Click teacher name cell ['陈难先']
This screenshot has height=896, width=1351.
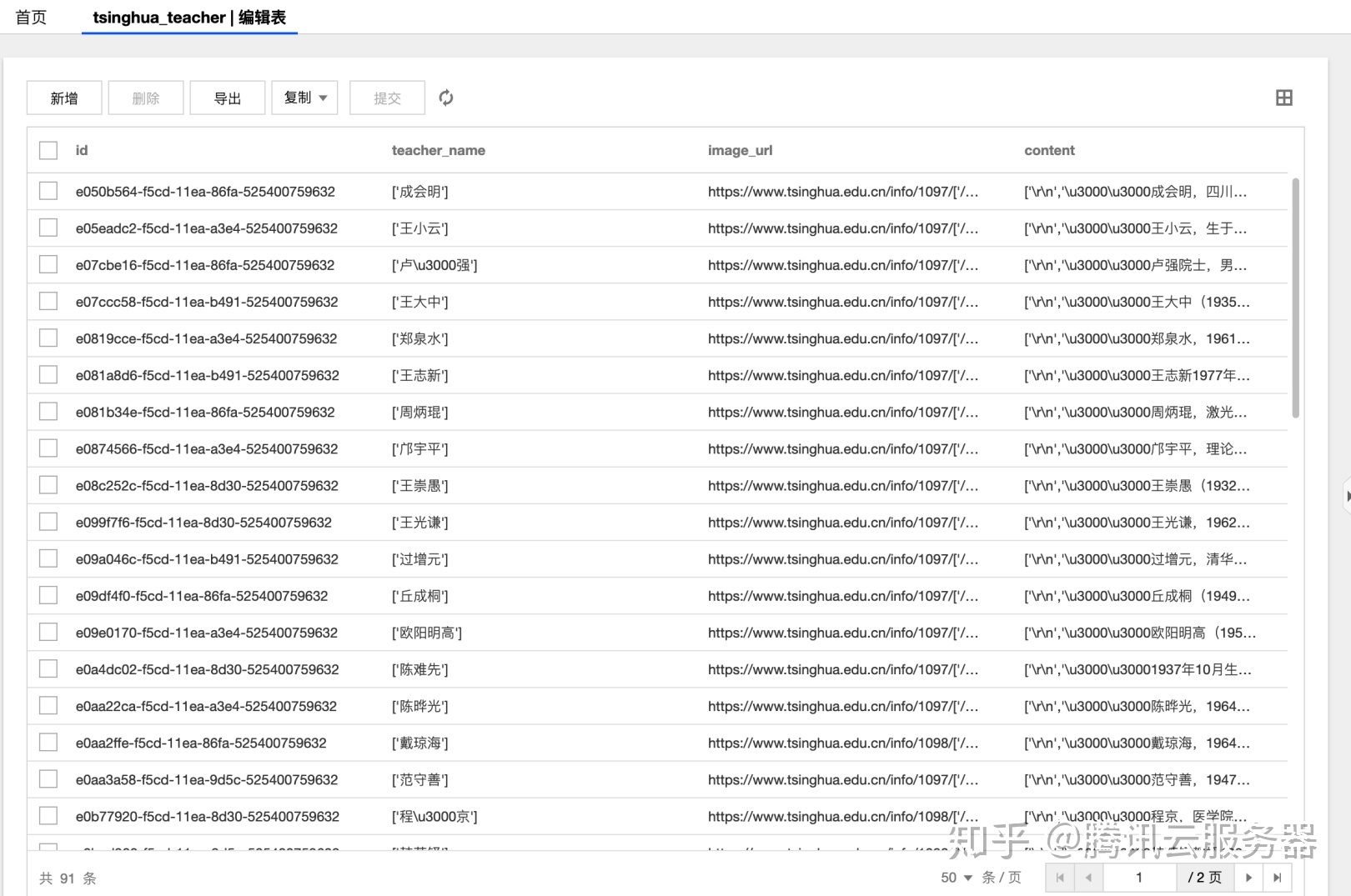click(419, 669)
